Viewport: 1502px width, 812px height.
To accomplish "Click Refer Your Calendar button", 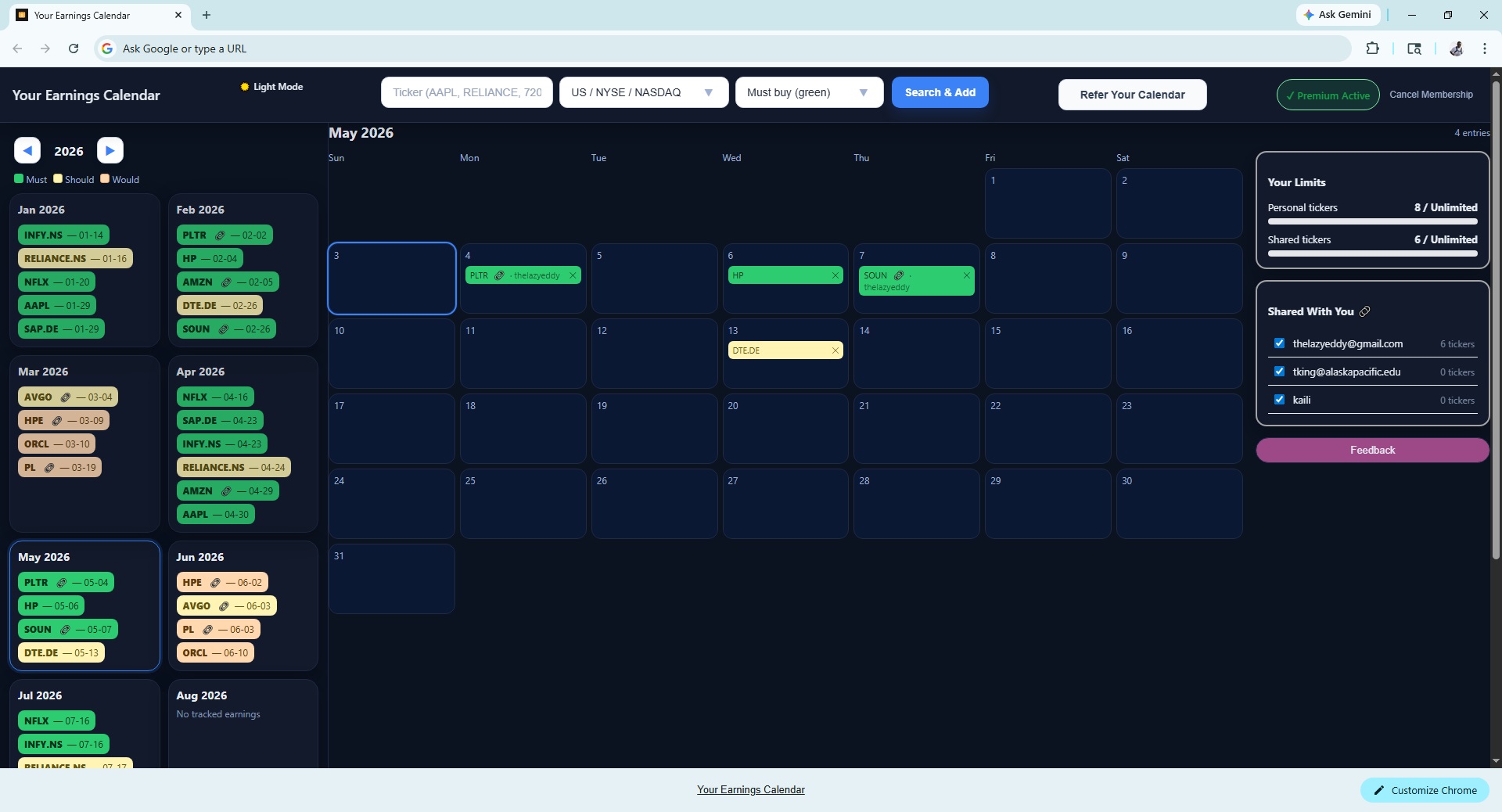I will (1132, 95).
